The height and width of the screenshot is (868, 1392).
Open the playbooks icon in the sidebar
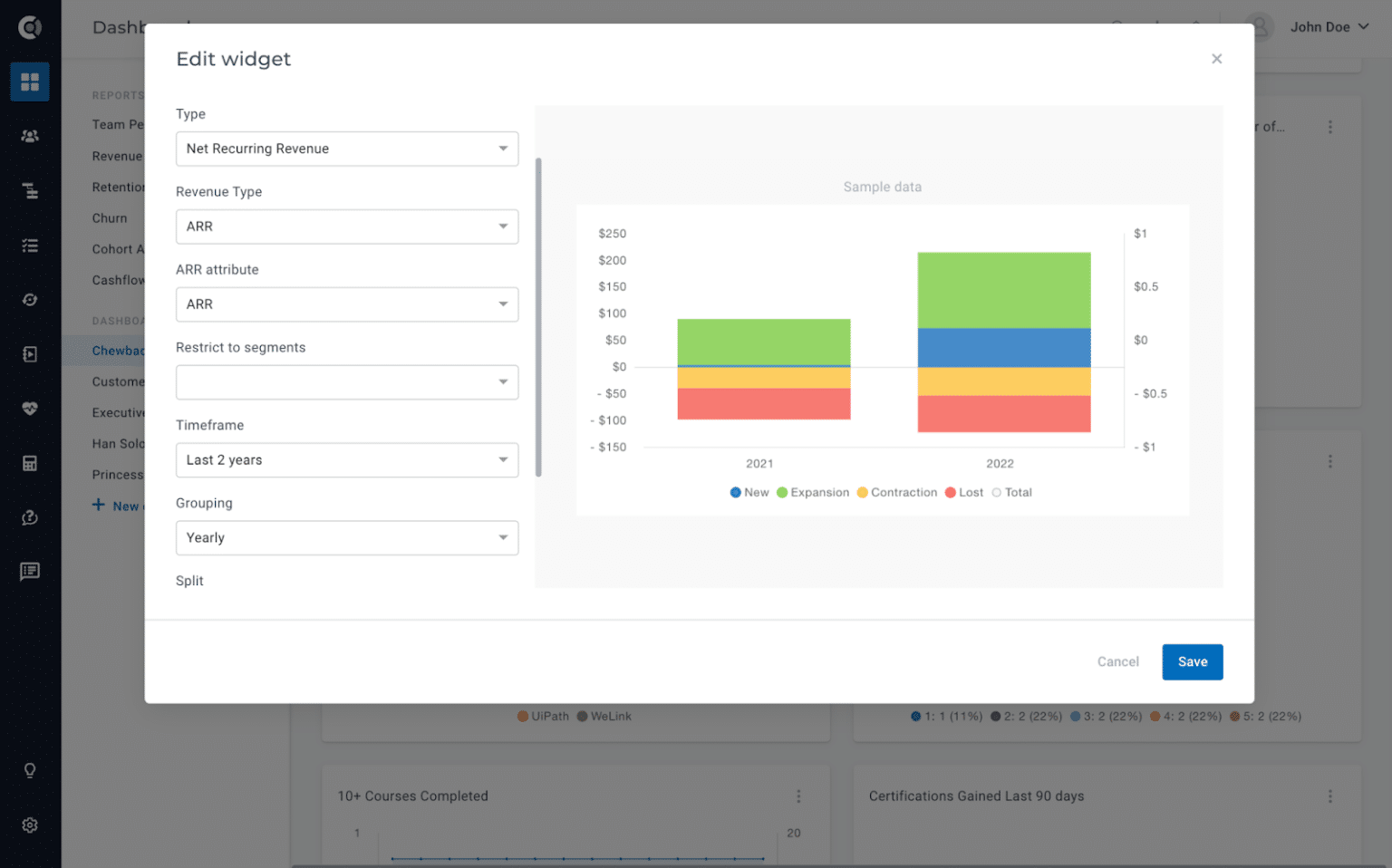[x=30, y=353]
